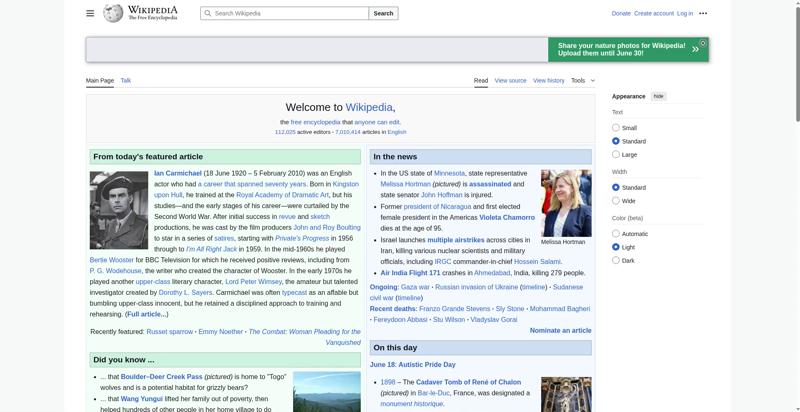Open Air India Flight 171 link
Screen dimensions: 800x412
pos(410,273)
